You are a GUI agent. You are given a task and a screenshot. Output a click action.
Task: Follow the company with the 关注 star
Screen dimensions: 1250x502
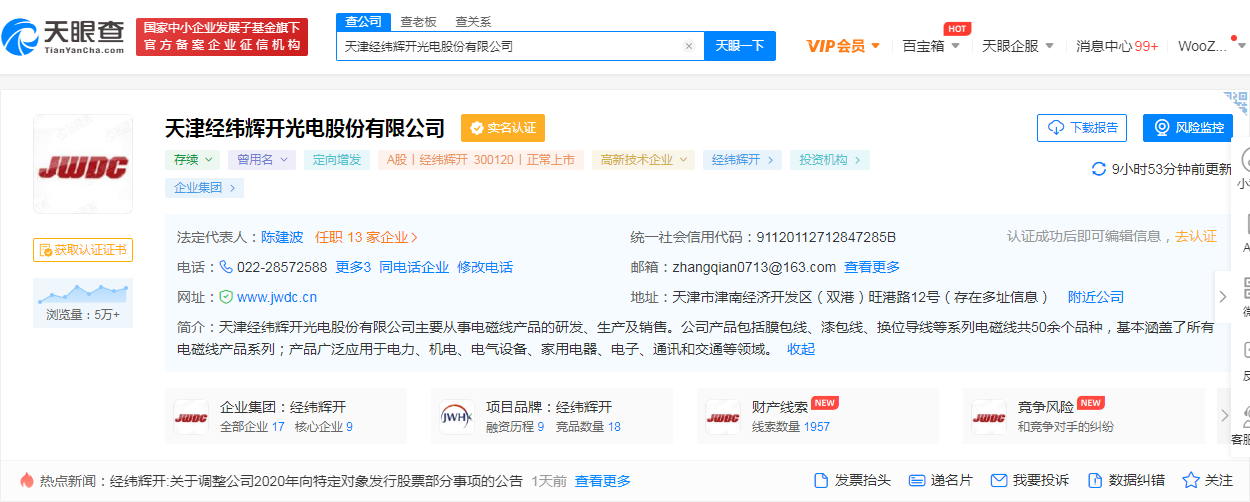1208,481
